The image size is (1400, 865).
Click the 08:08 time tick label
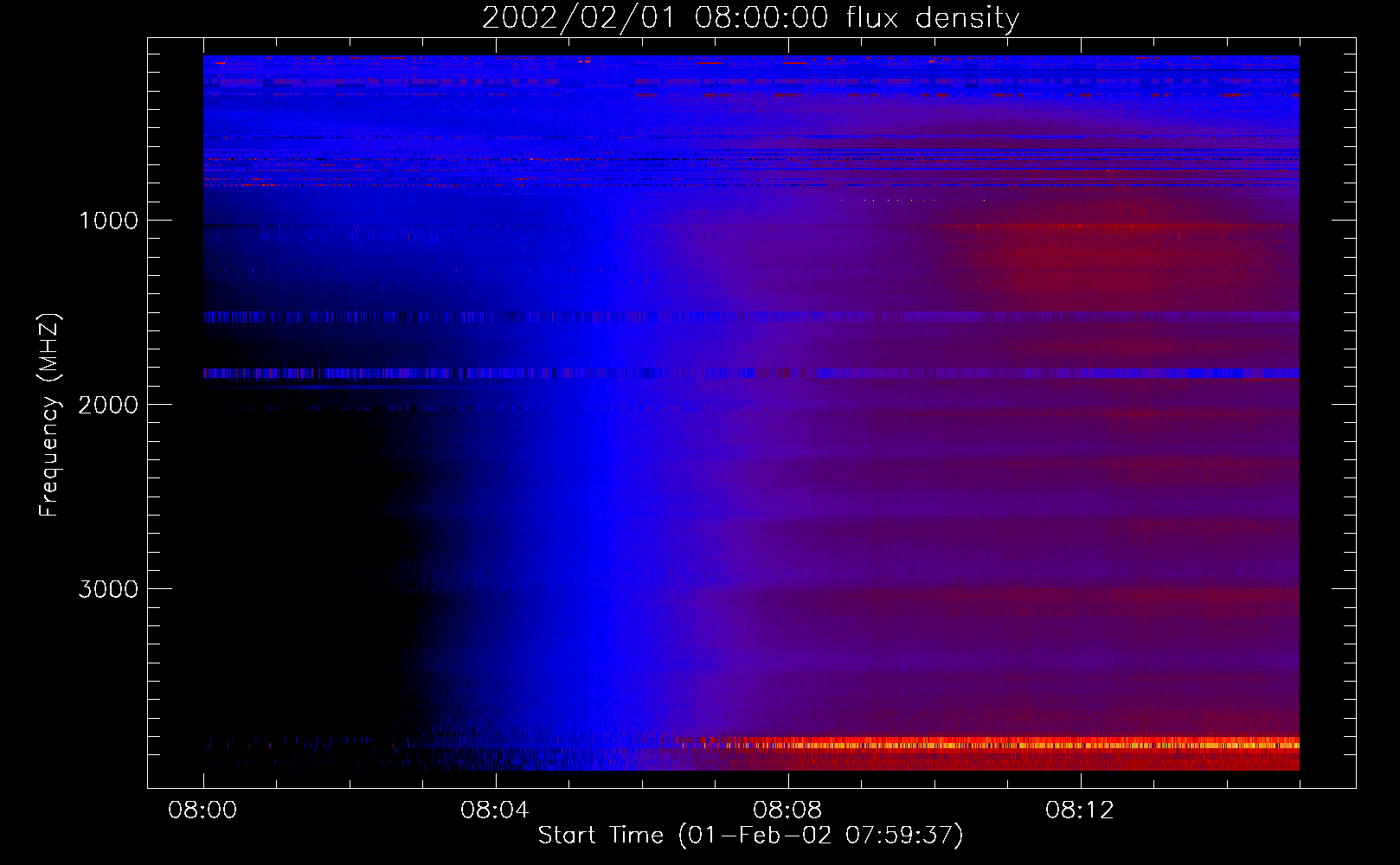tap(787, 811)
